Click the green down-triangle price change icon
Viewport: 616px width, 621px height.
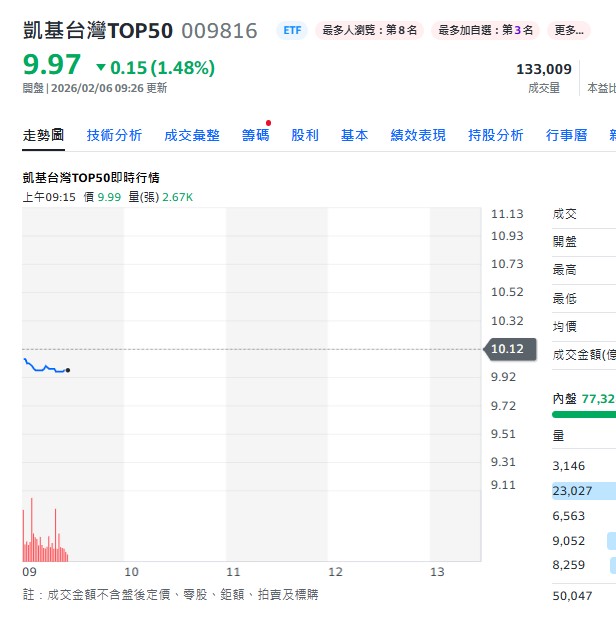point(101,68)
